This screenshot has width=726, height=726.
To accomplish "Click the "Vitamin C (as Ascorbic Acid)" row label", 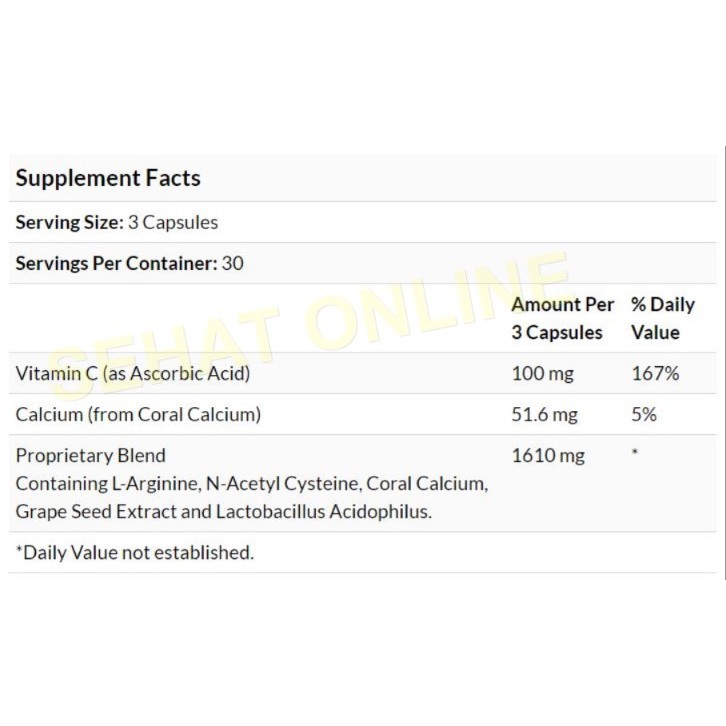I will click(x=132, y=374).
